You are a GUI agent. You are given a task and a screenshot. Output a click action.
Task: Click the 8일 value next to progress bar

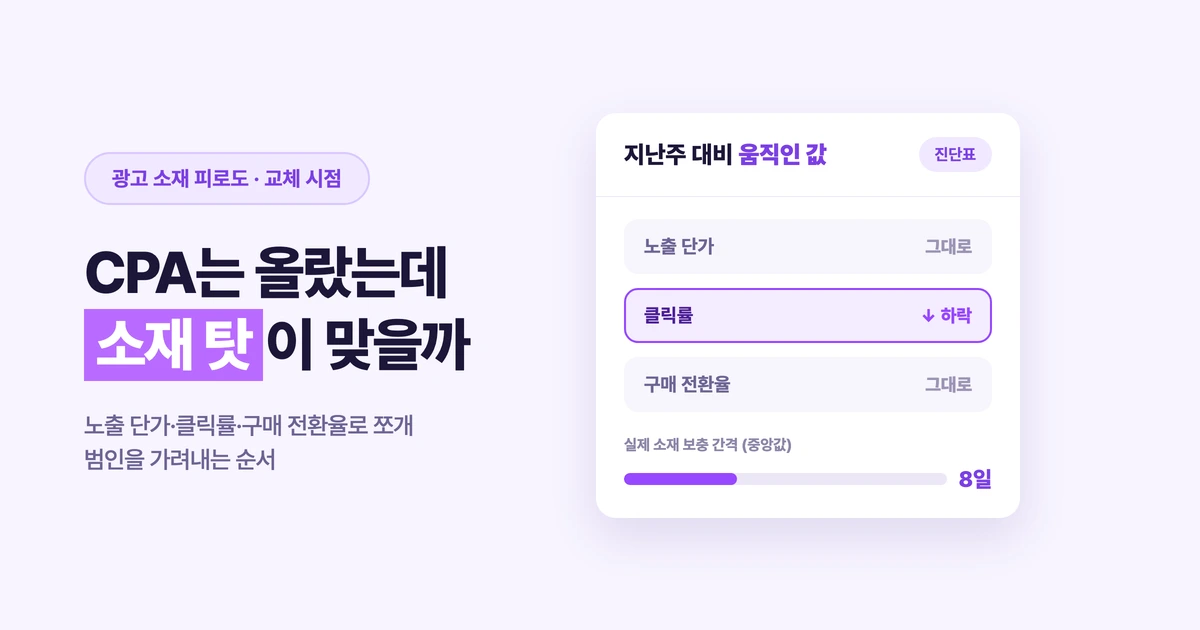[x=975, y=479]
